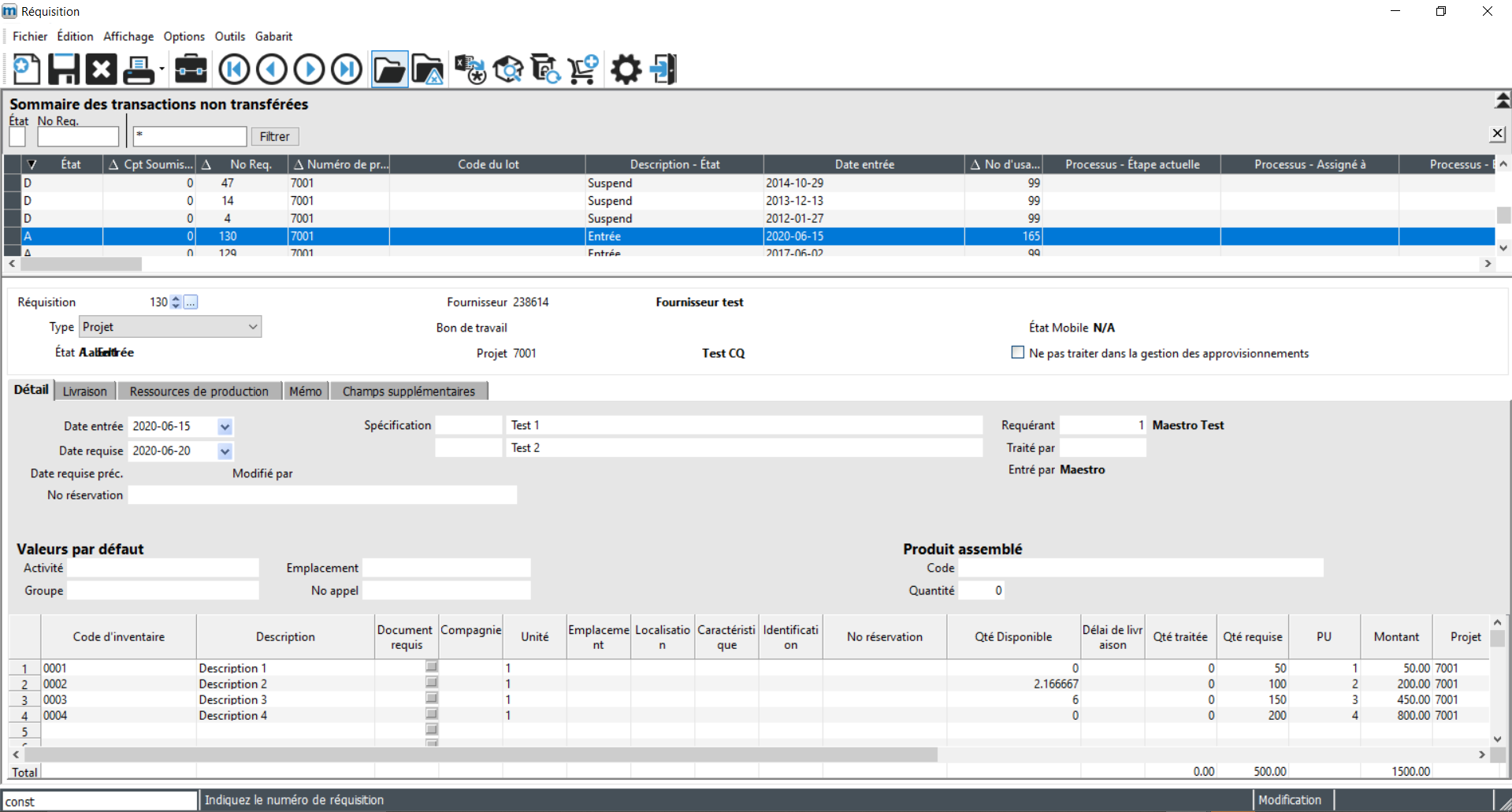The image size is (1512, 812).
Task: Open the Type dropdown showing Projet
Action: (170, 327)
